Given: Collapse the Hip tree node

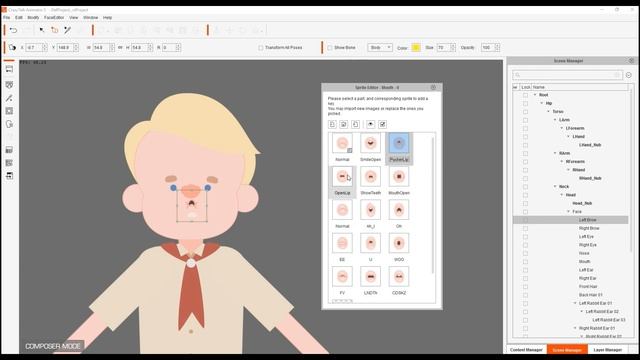Looking at the screenshot, I should click(542, 103).
